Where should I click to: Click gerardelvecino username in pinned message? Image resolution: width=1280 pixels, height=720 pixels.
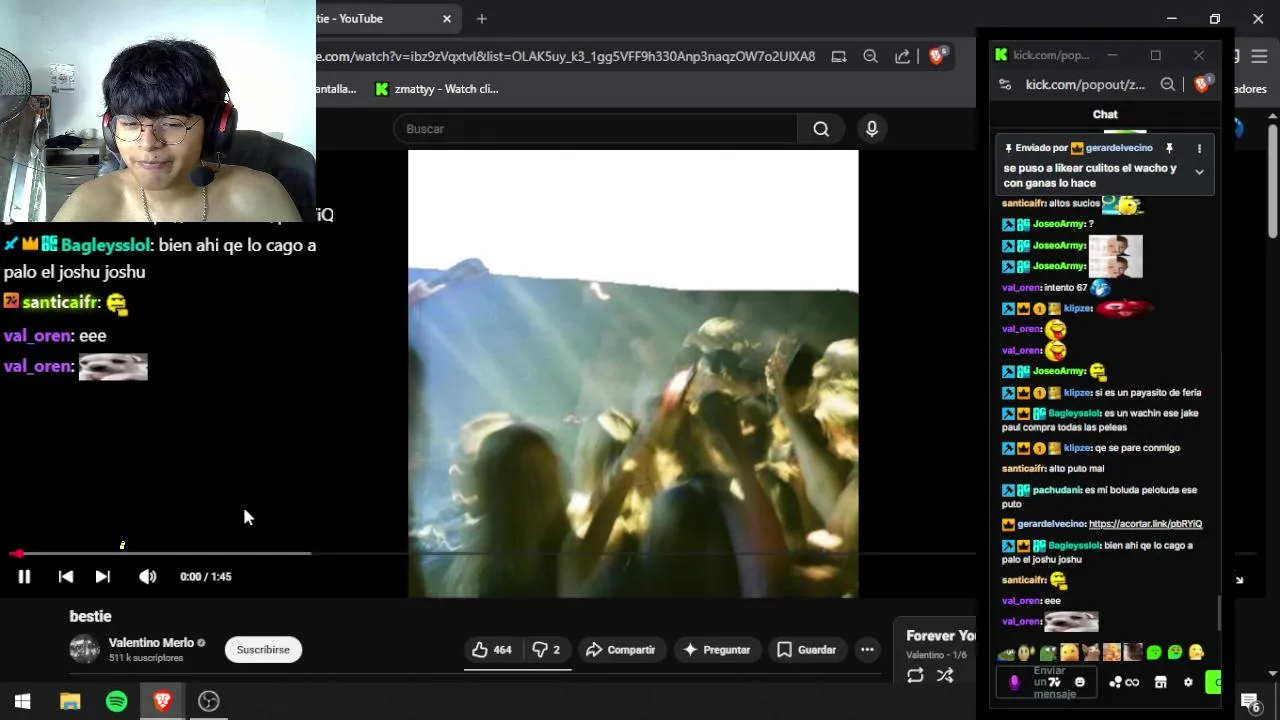[x=1118, y=148]
